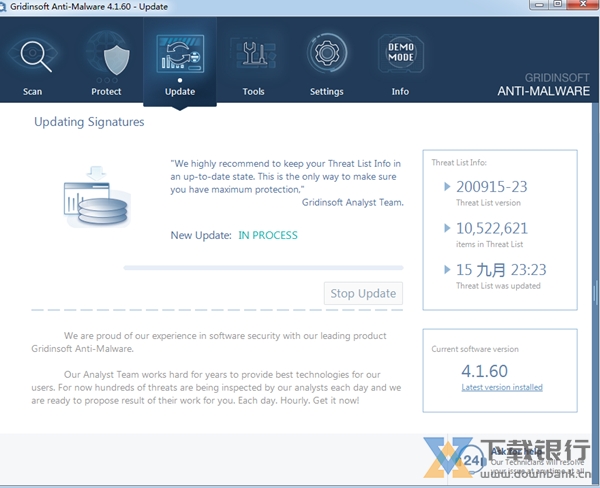600x488 pixels.
Task: Click arrow beside 10,522,621 items
Action: pos(447,228)
